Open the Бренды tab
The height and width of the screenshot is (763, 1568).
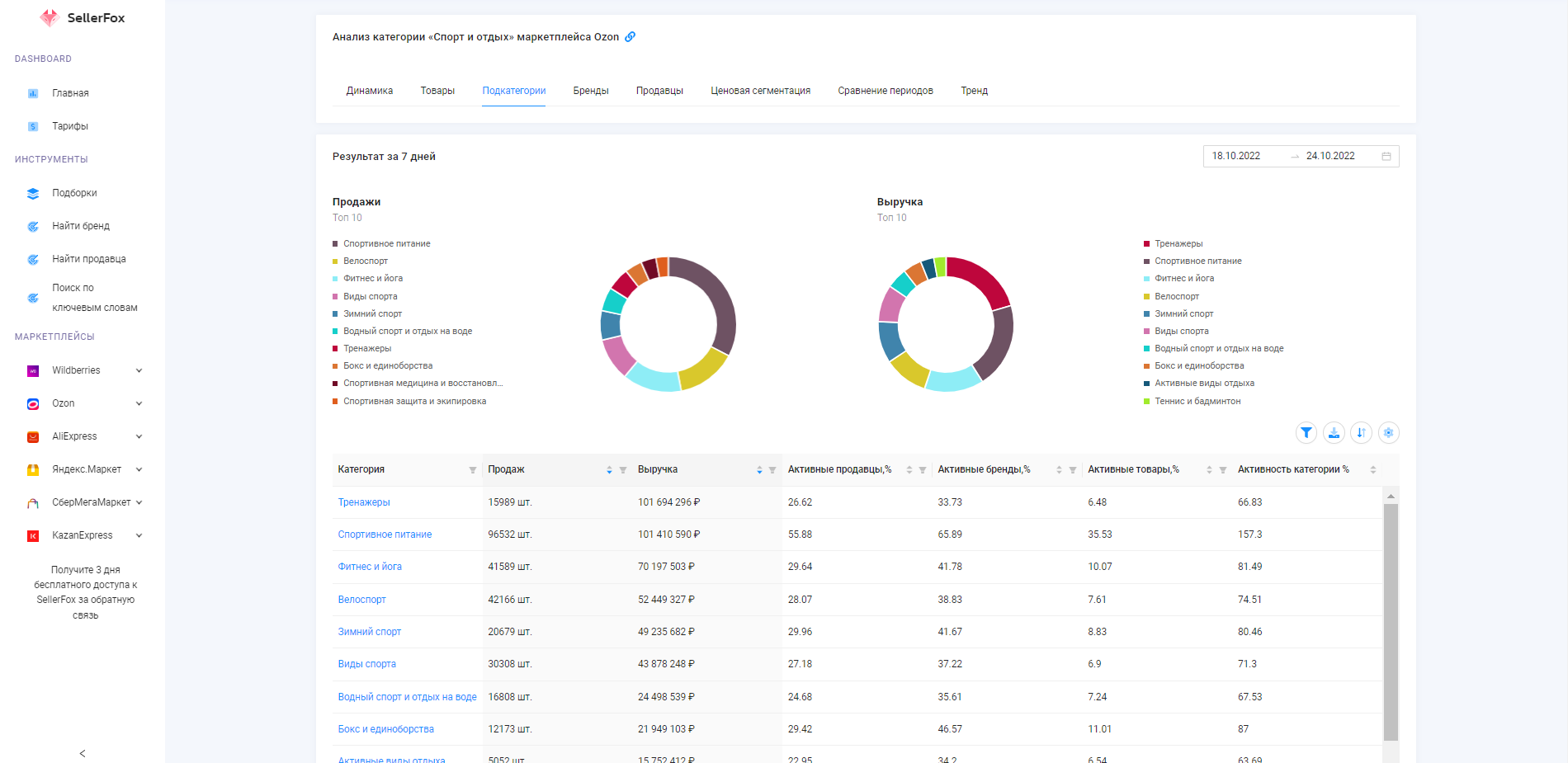tap(591, 91)
